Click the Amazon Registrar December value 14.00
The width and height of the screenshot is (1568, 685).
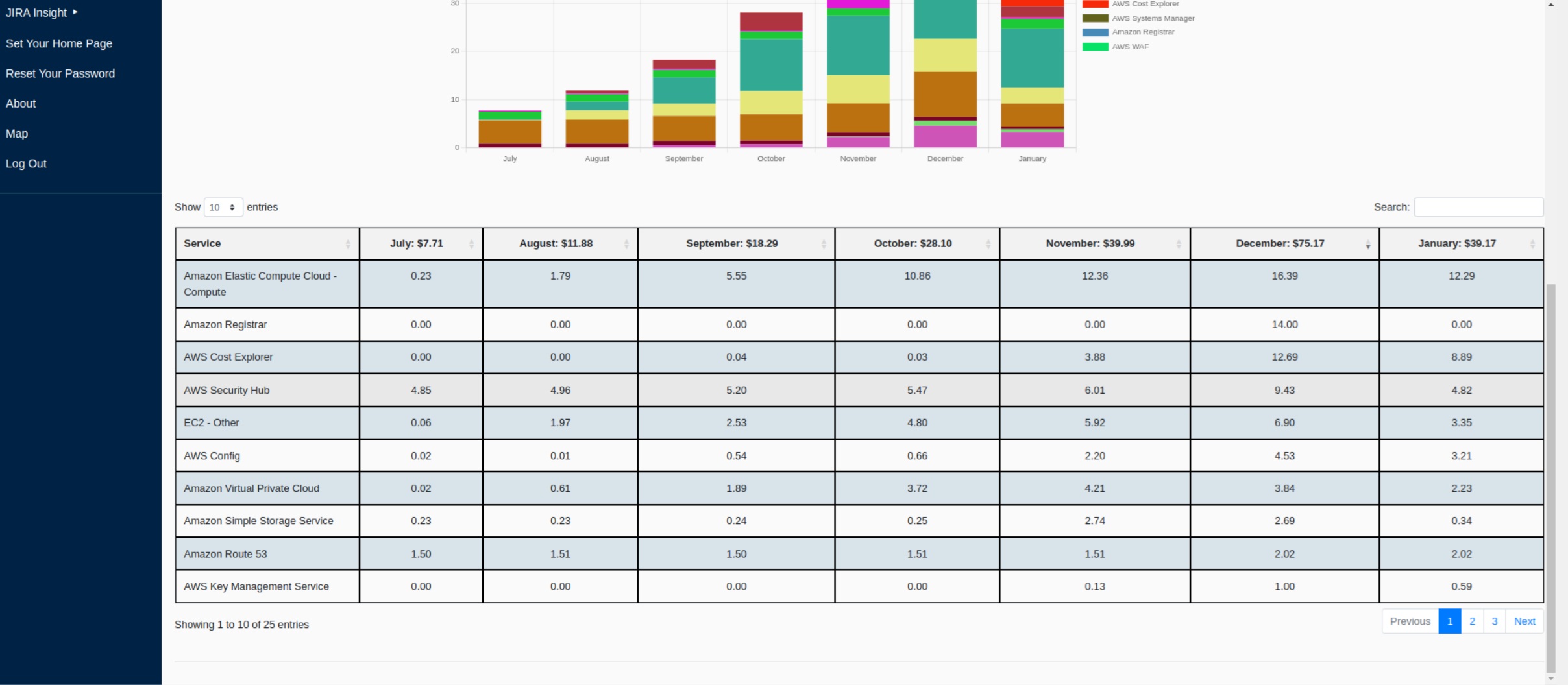pos(1284,324)
